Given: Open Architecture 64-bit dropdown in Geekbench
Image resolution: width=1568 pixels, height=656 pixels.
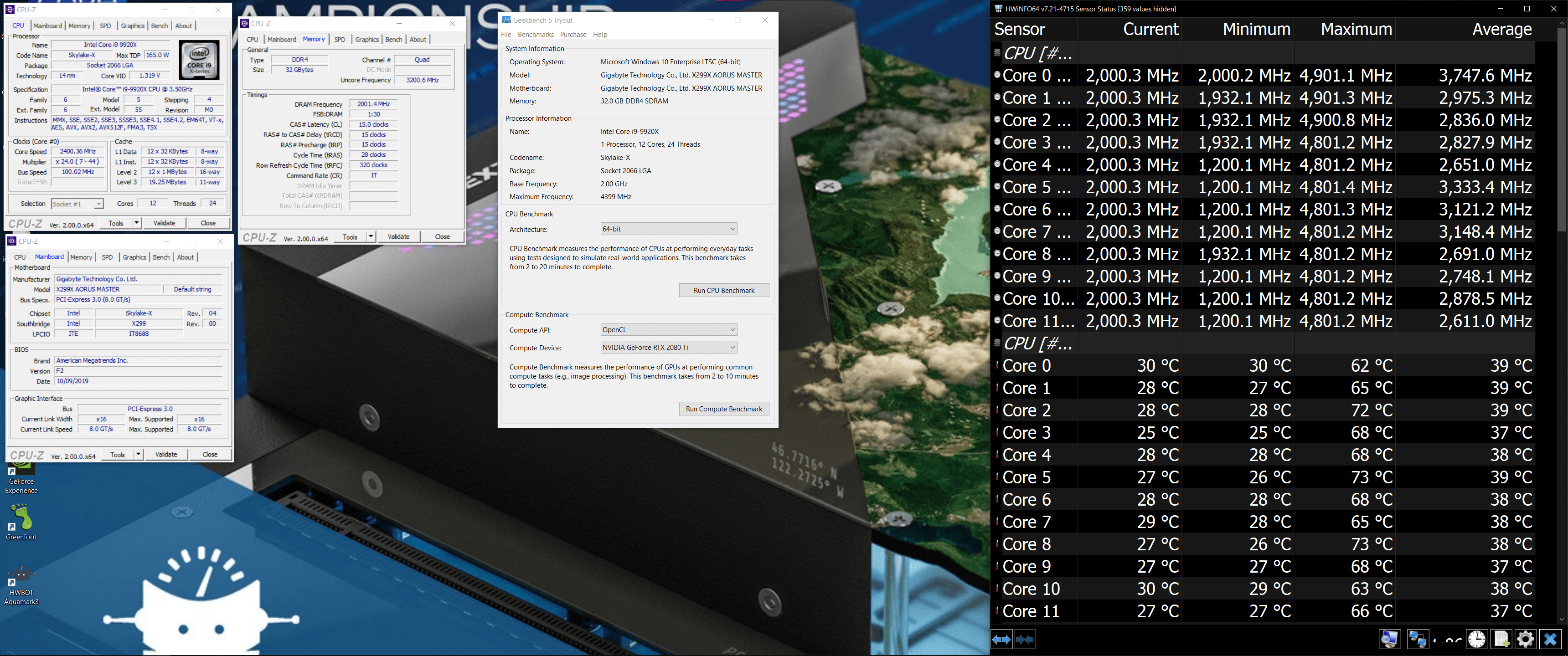Looking at the screenshot, I should click(668, 229).
